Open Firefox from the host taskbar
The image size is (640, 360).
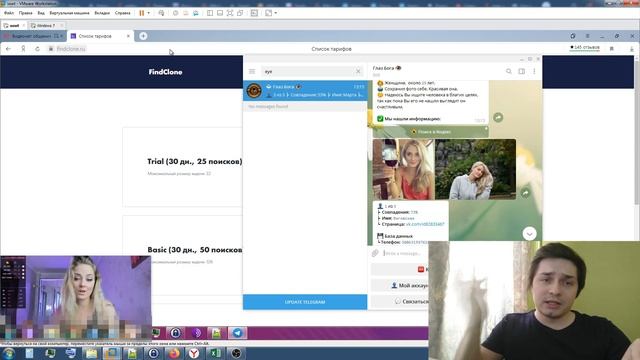174,353
